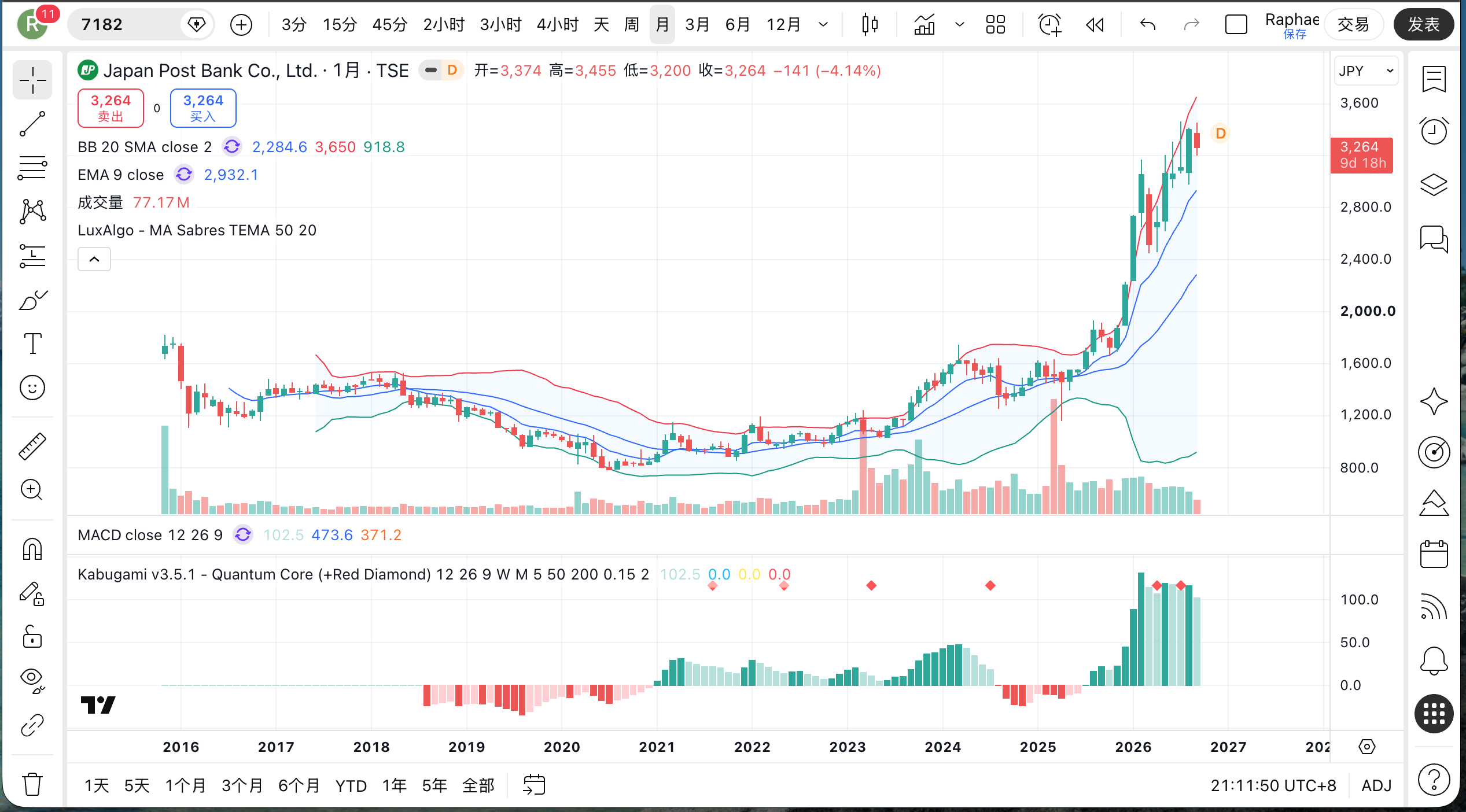The height and width of the screenshot is (812, 1466).
Task: Collapse the indicator legend chevron
Action: [x=94, y=259]
